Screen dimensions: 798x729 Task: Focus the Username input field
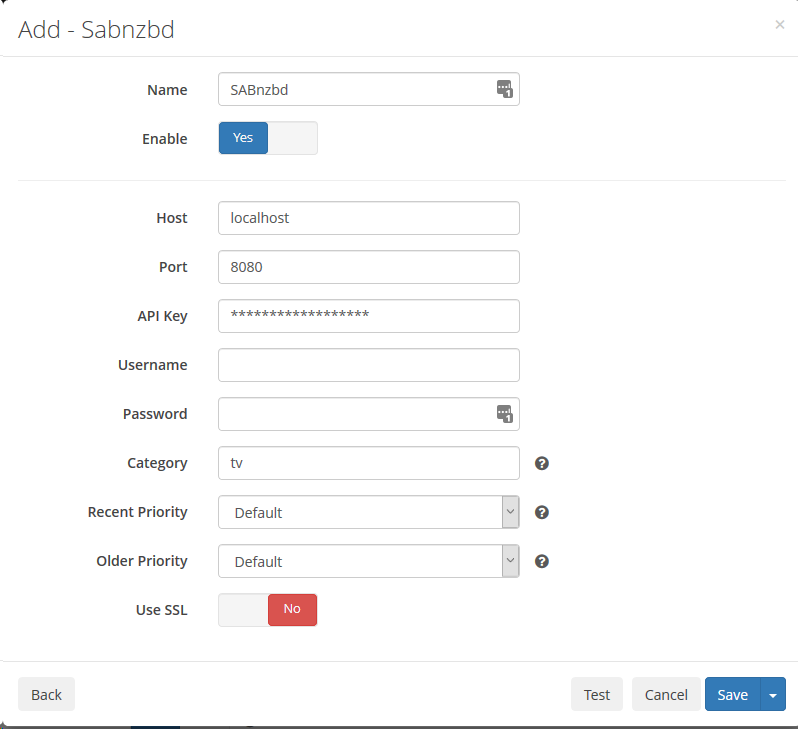coord(368,365)
